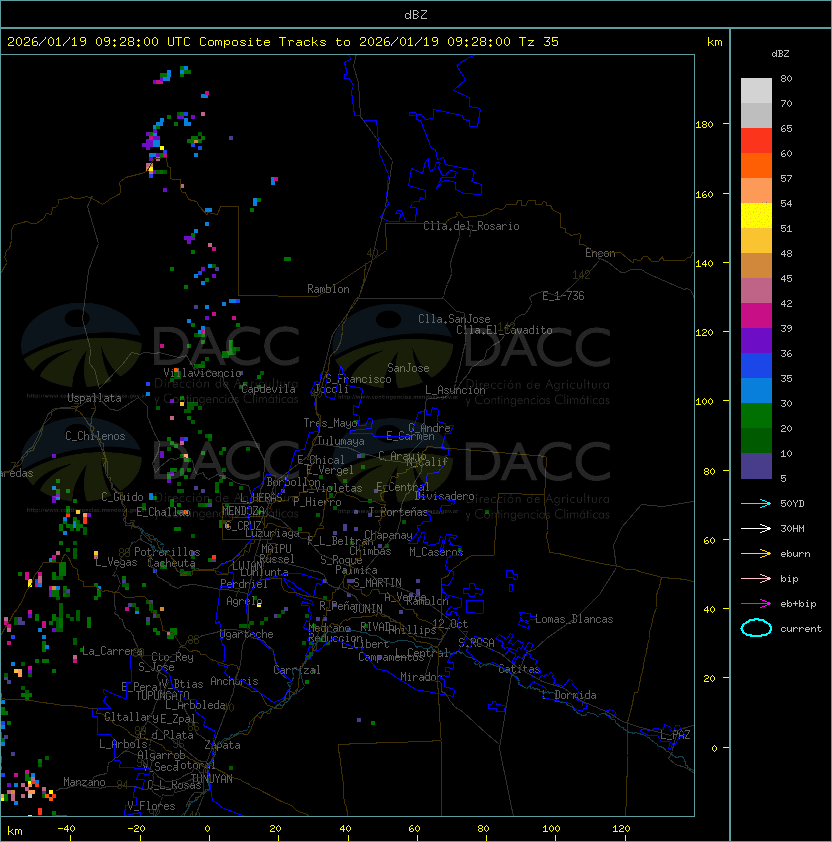Click the legend value 65
This screenshot has width=832, height=842.
[x=786, y=128]
